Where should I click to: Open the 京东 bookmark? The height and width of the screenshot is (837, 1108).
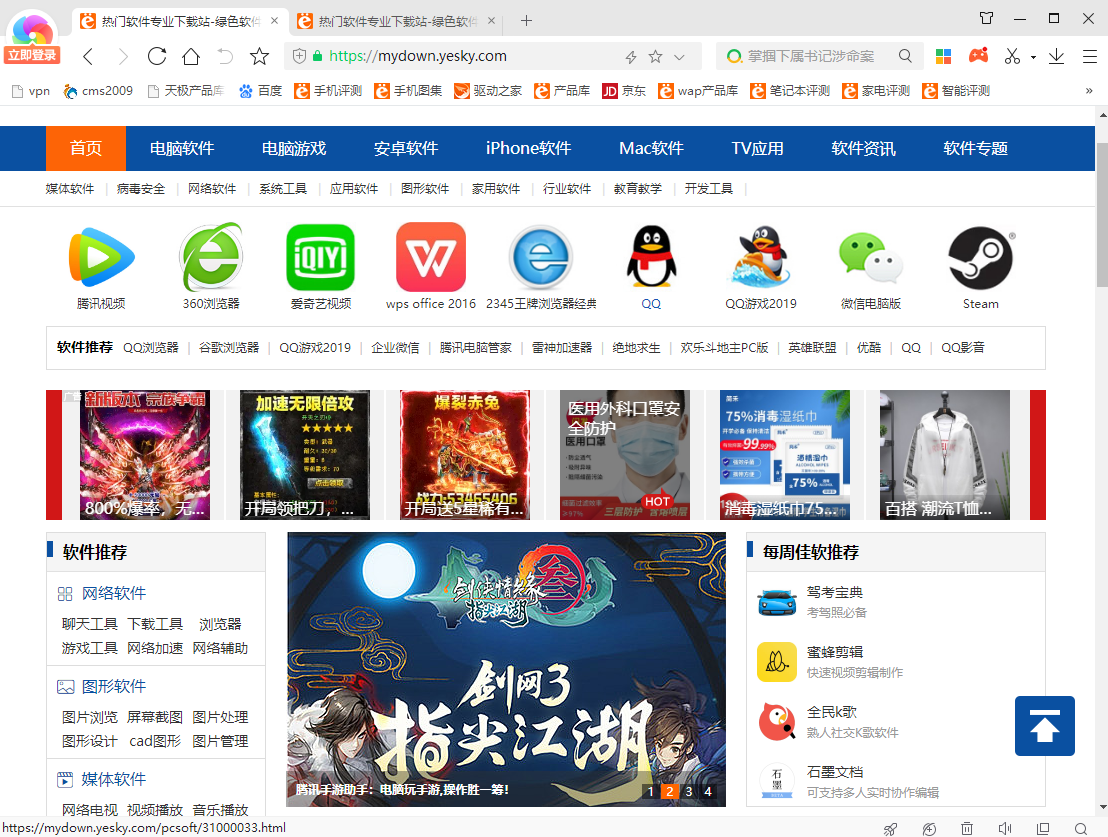[x=624, y=90]
